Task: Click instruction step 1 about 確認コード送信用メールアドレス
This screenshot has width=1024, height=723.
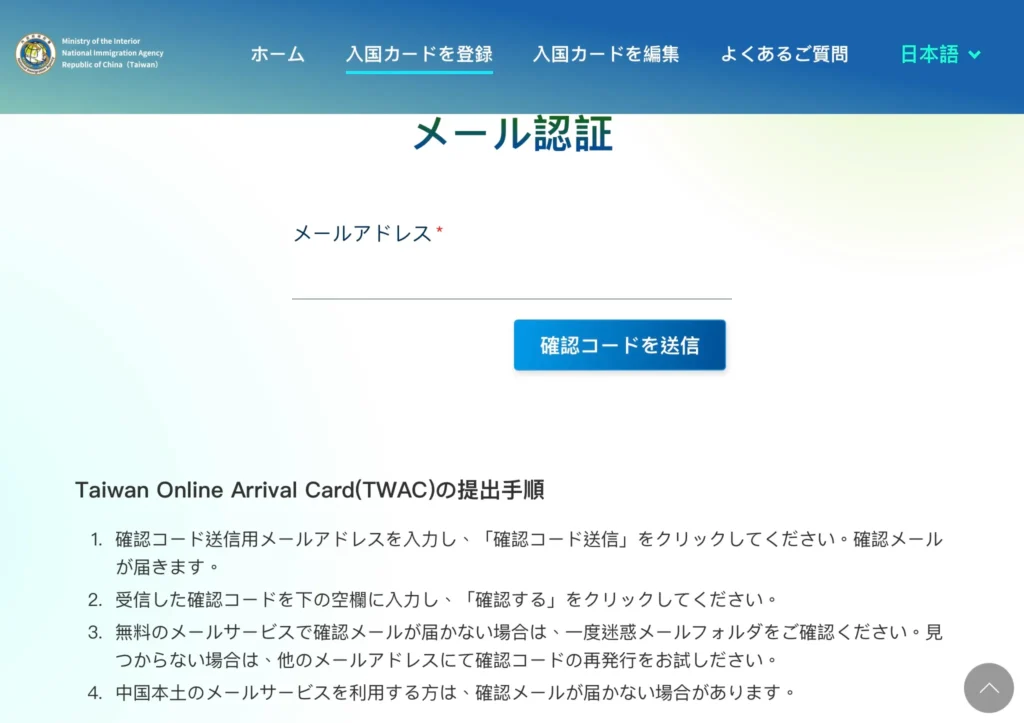Action: point(529,553)
